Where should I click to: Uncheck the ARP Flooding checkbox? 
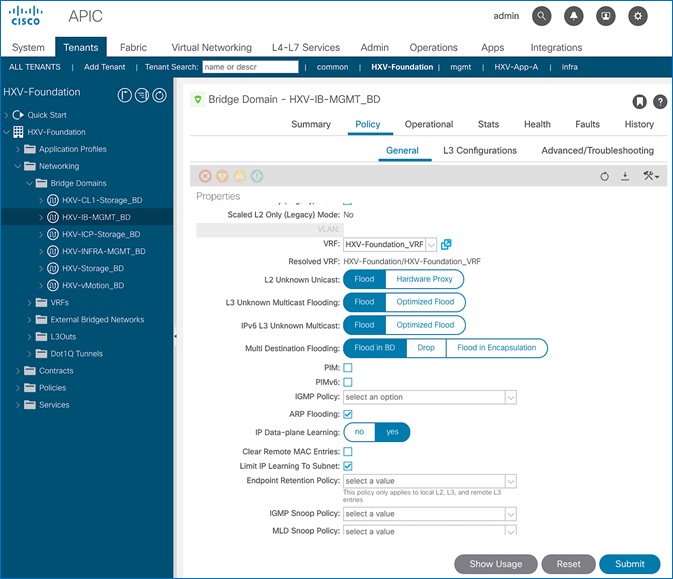(x=348, y=414)
